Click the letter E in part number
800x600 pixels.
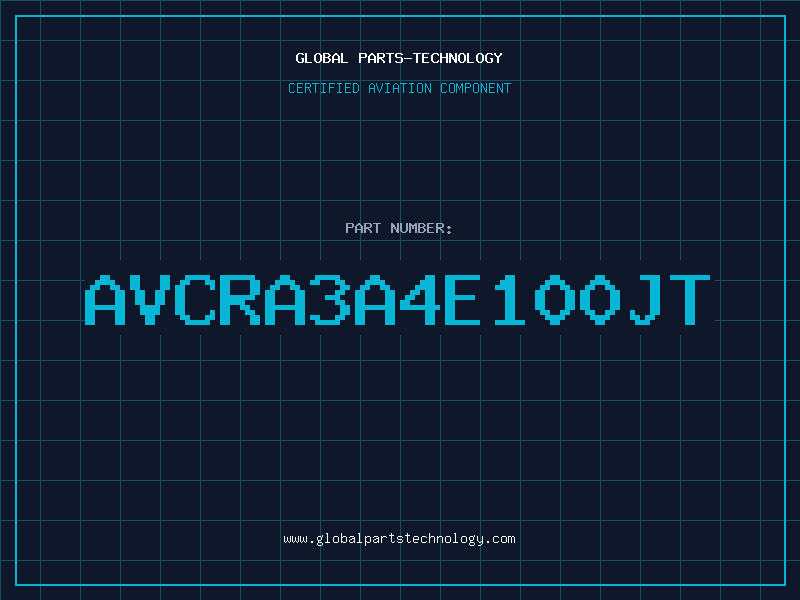pos(466,300)
